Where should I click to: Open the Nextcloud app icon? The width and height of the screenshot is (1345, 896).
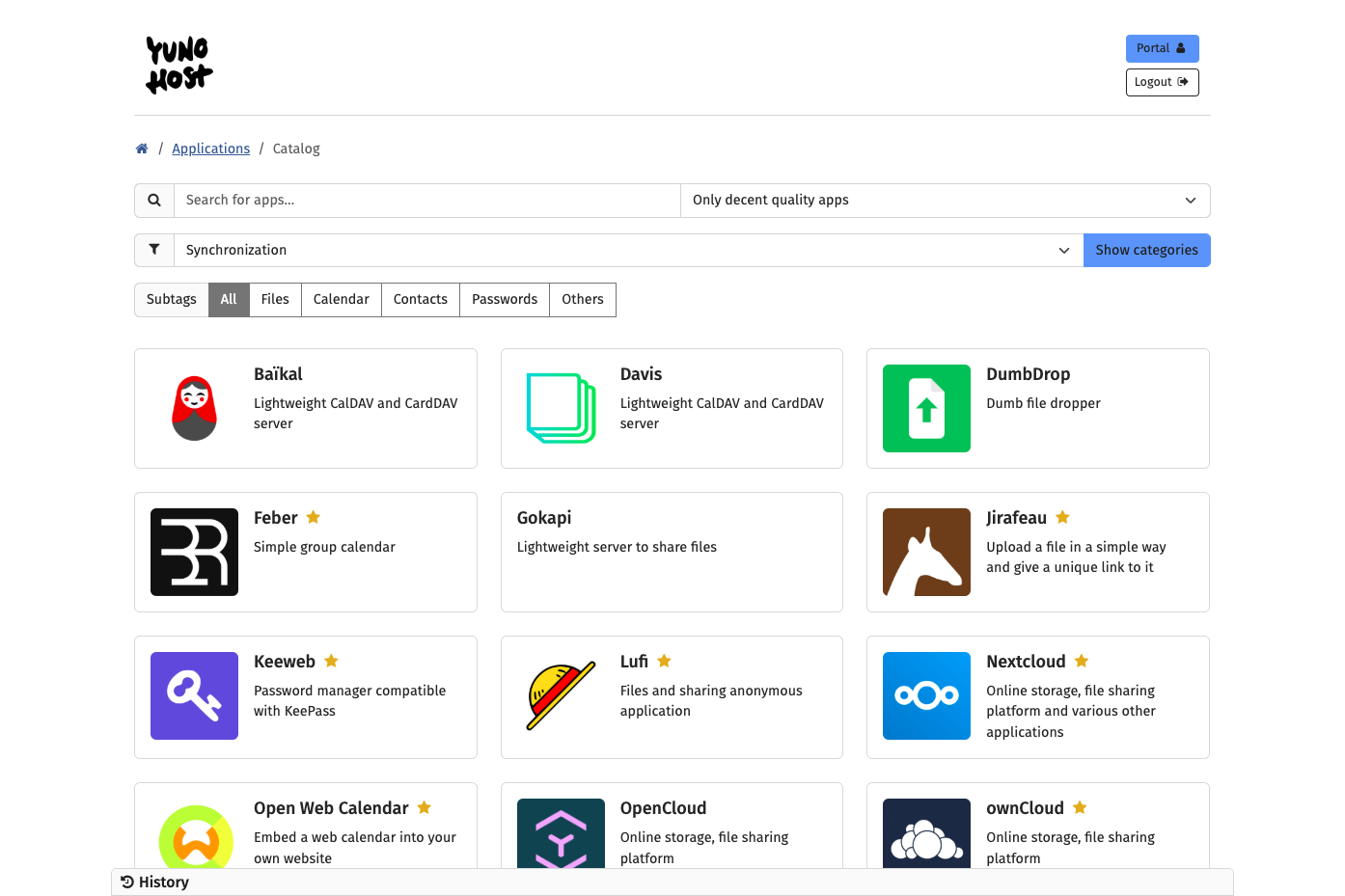click(926, 695)
